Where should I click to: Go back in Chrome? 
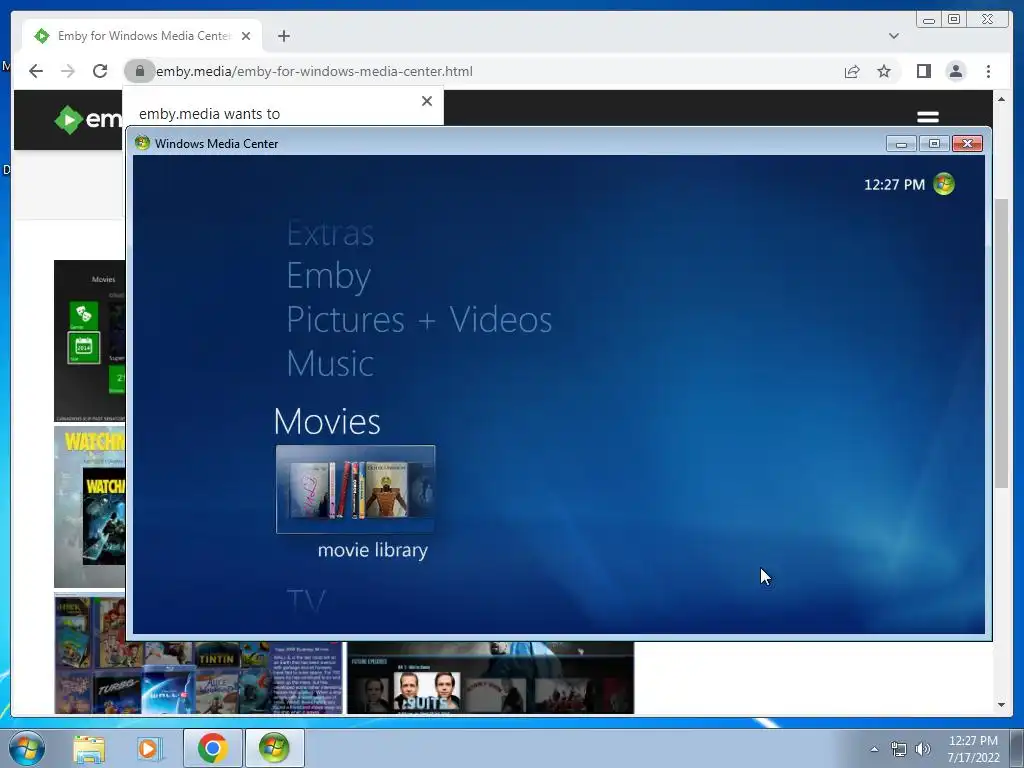coord(36,71)
